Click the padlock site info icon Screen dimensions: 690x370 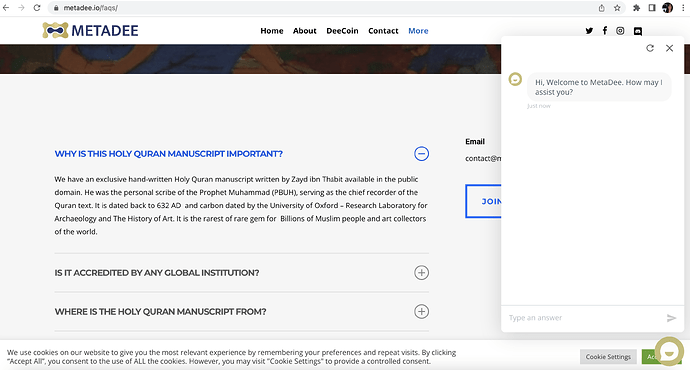tap(56, 8)
